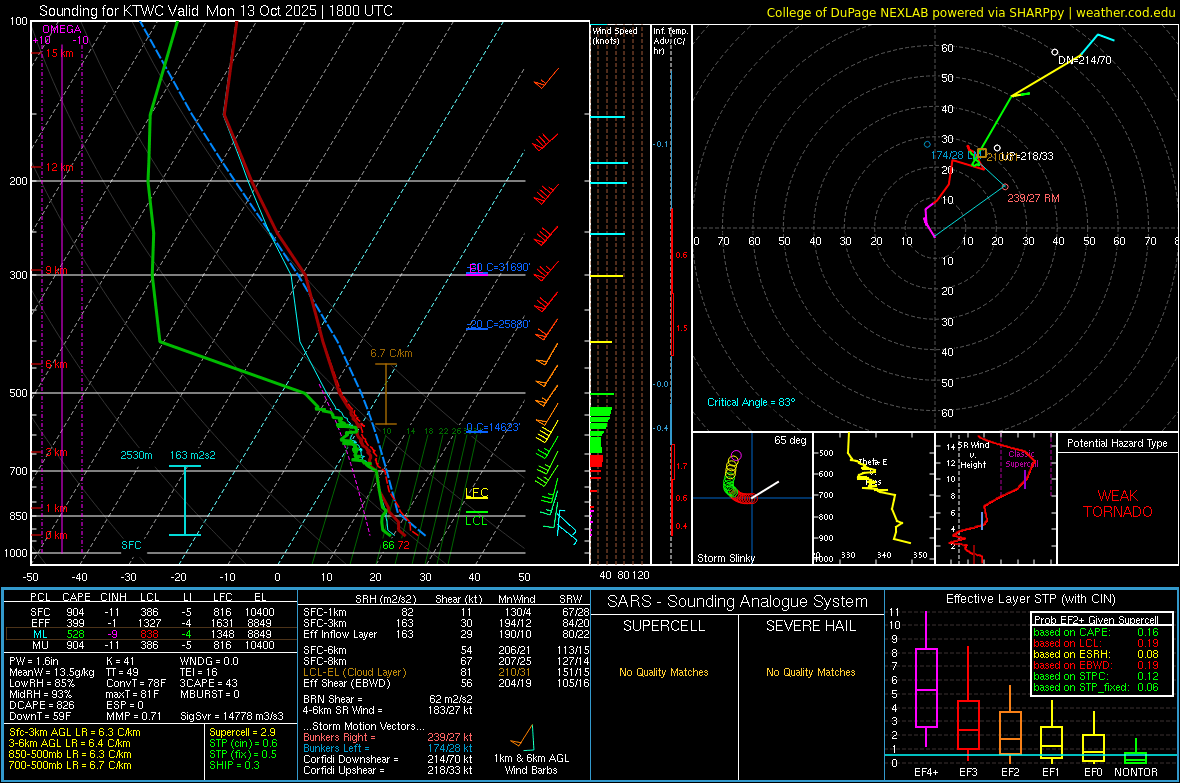Click the green LCL marker label
1180x783 pixels.
point(476,520)
